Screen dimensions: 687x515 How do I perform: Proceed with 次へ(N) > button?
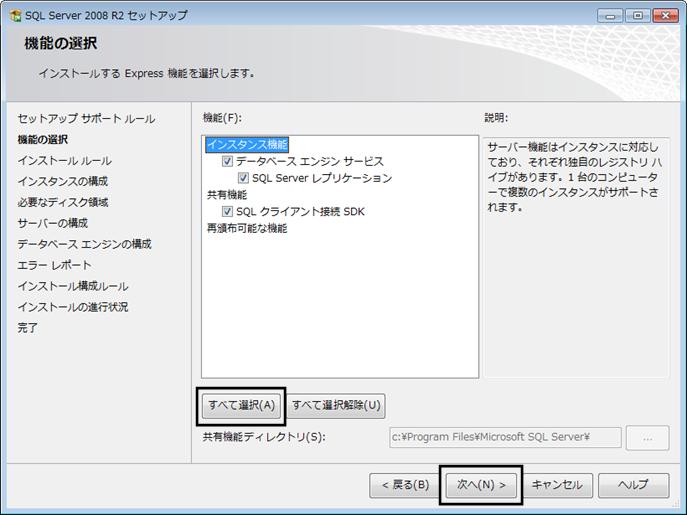point(481,485)
